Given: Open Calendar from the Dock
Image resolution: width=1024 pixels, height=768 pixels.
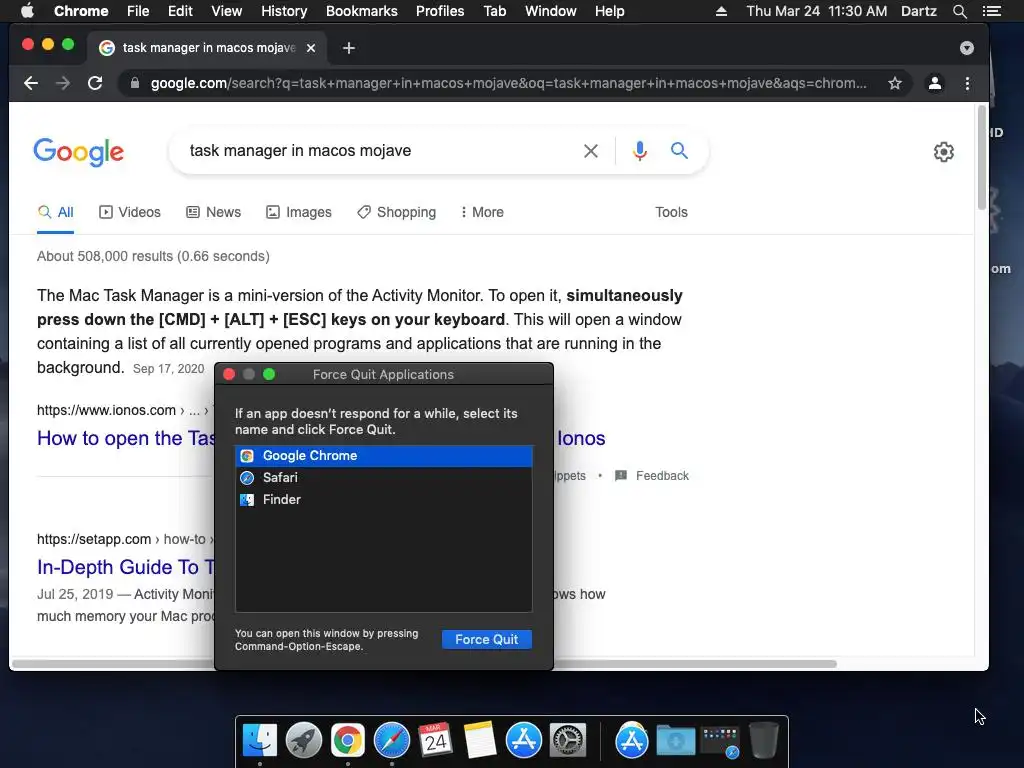Looking at the screenshot, I should pos(436,741).
